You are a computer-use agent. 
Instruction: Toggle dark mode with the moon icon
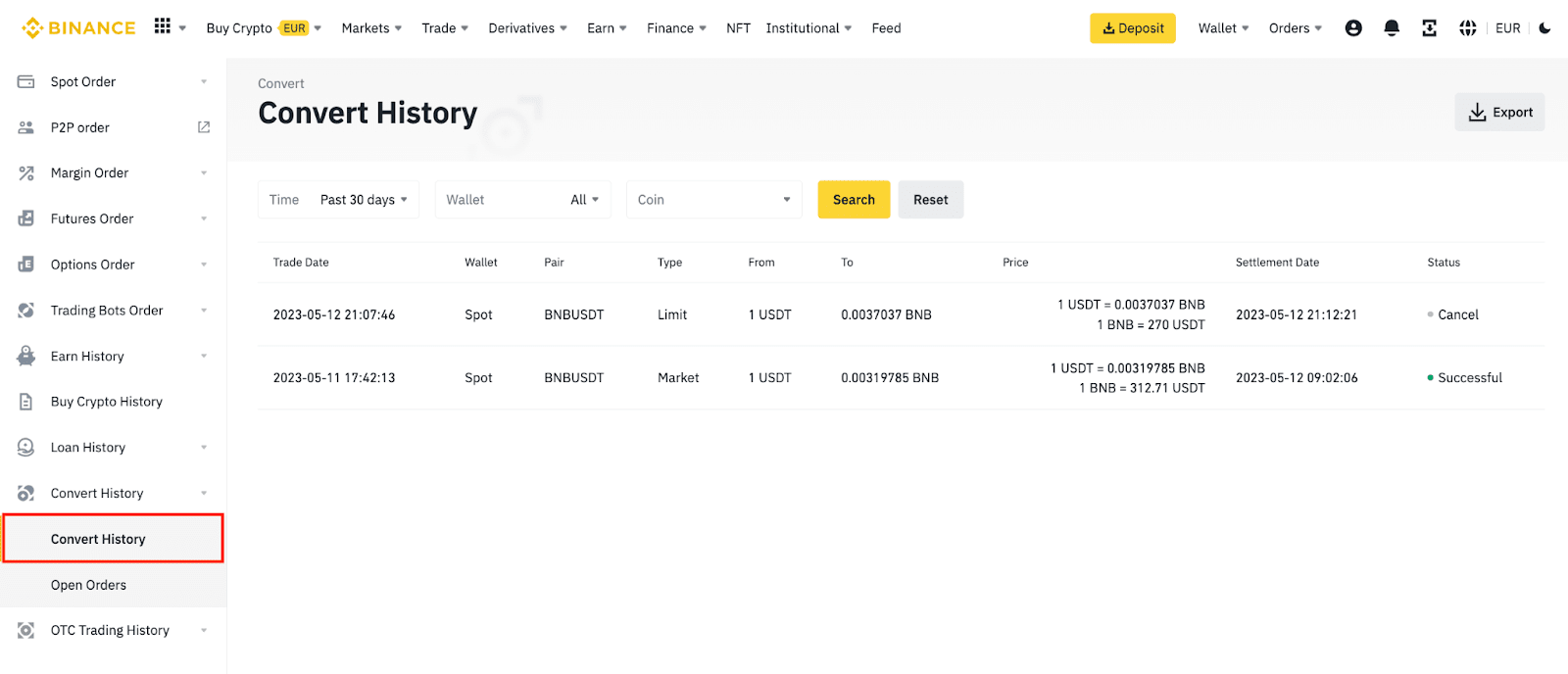coord(1544,28)
